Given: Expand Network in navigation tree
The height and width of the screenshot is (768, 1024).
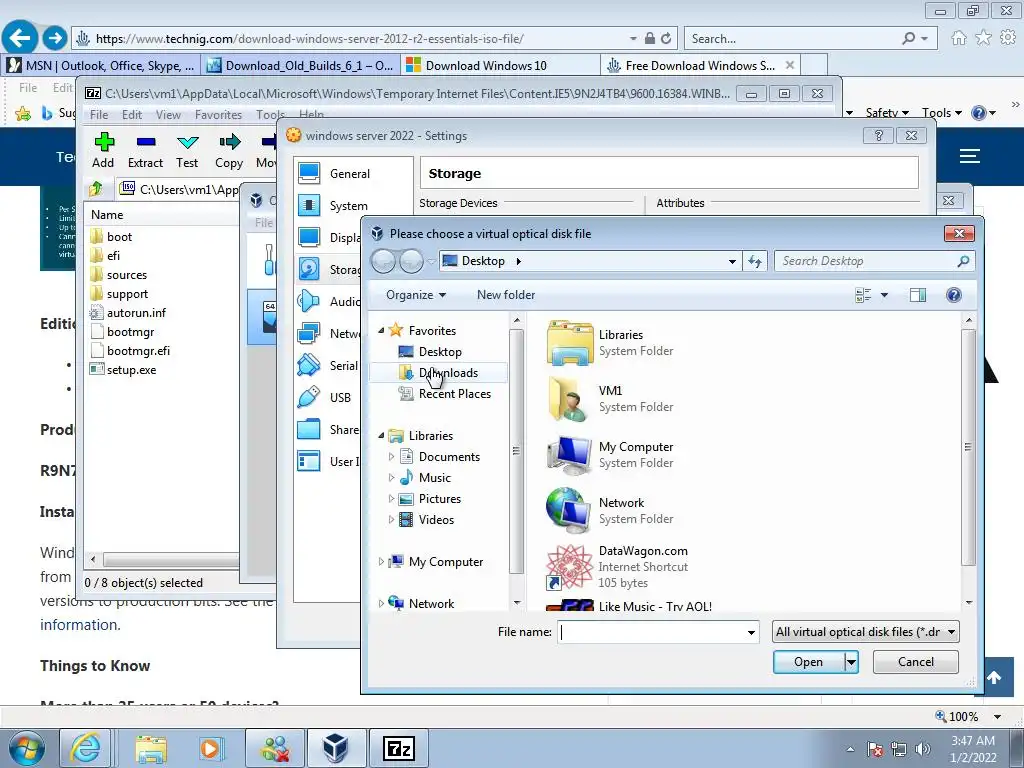Looking at the screenshot, I should pyautogui.click(x=381, y=603).
